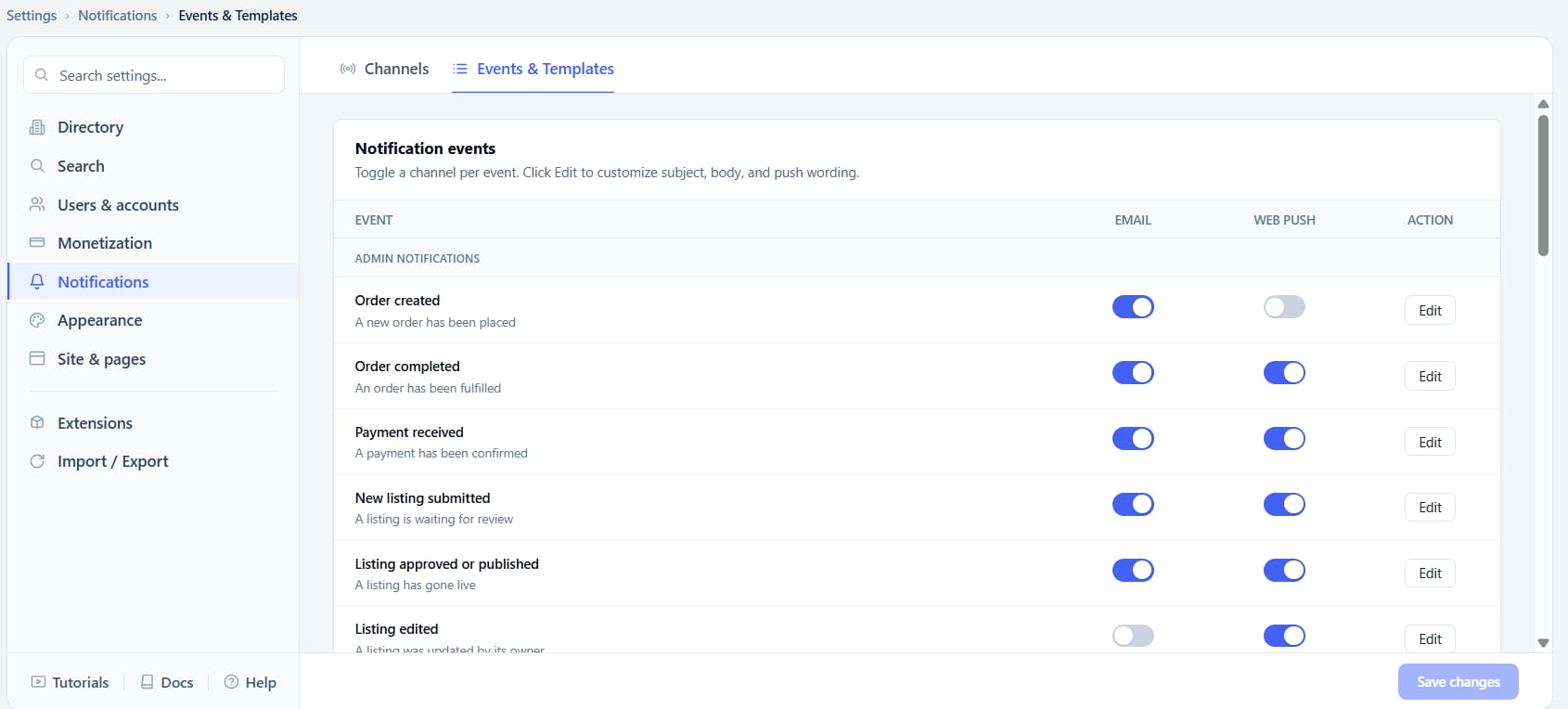
Task: Focus the Search settings input field
Action: (x=154, y=75)
